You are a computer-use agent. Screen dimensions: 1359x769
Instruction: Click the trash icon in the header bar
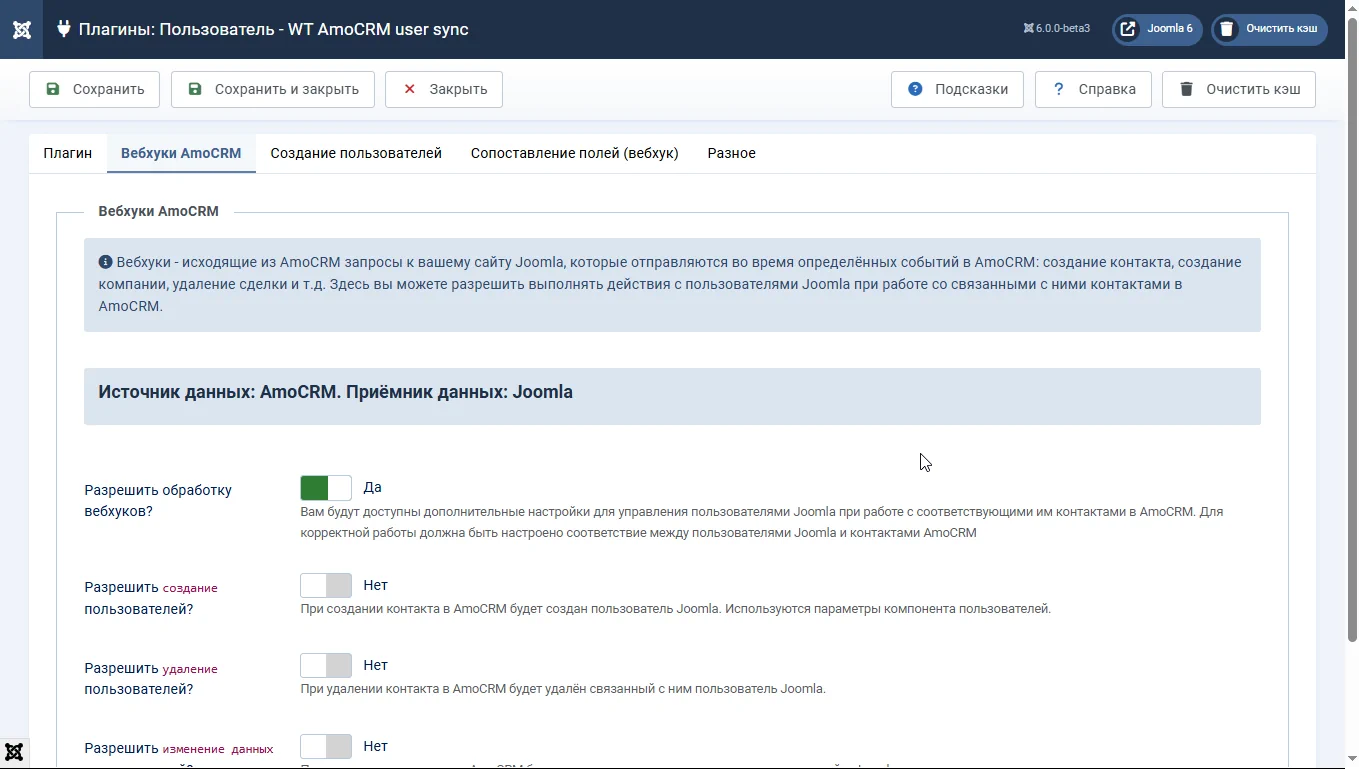tap(1226, 29)
